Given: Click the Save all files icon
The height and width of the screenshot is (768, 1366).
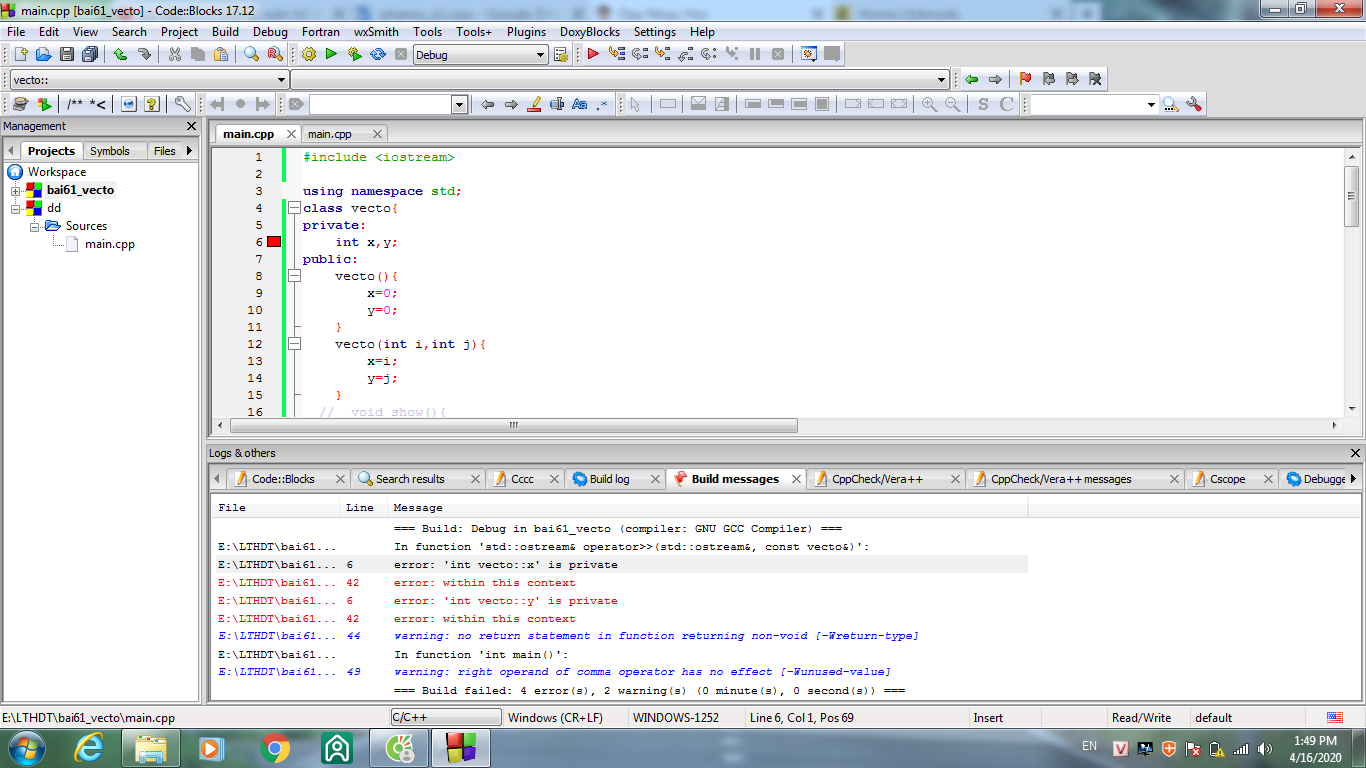Looking at the screenshot, I should [x=90, y=55].
